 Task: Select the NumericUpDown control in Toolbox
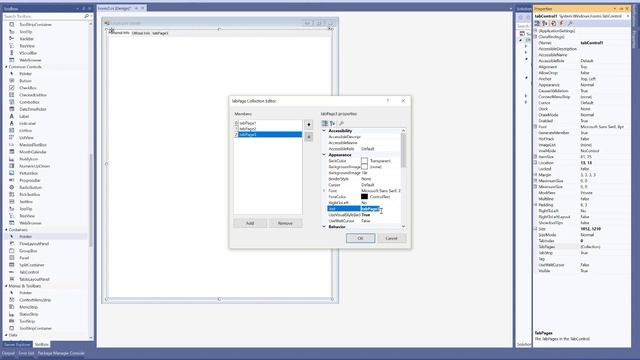(x=34, y=166)
